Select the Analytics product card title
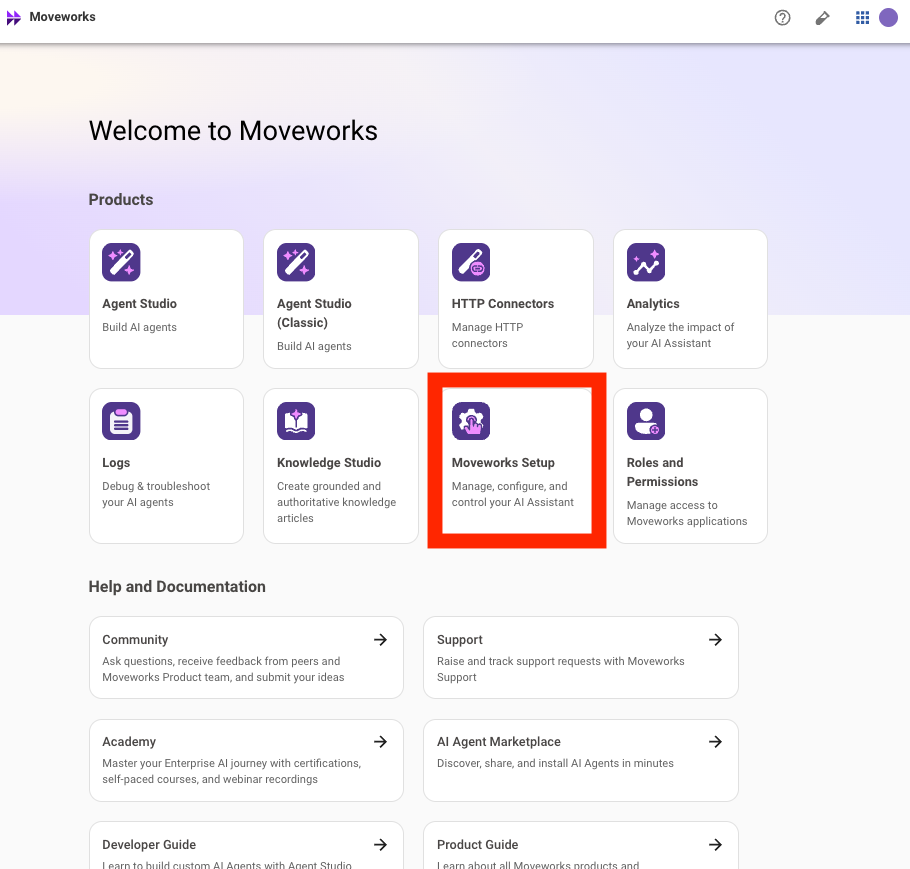910x869 pixels. point(653,304)
